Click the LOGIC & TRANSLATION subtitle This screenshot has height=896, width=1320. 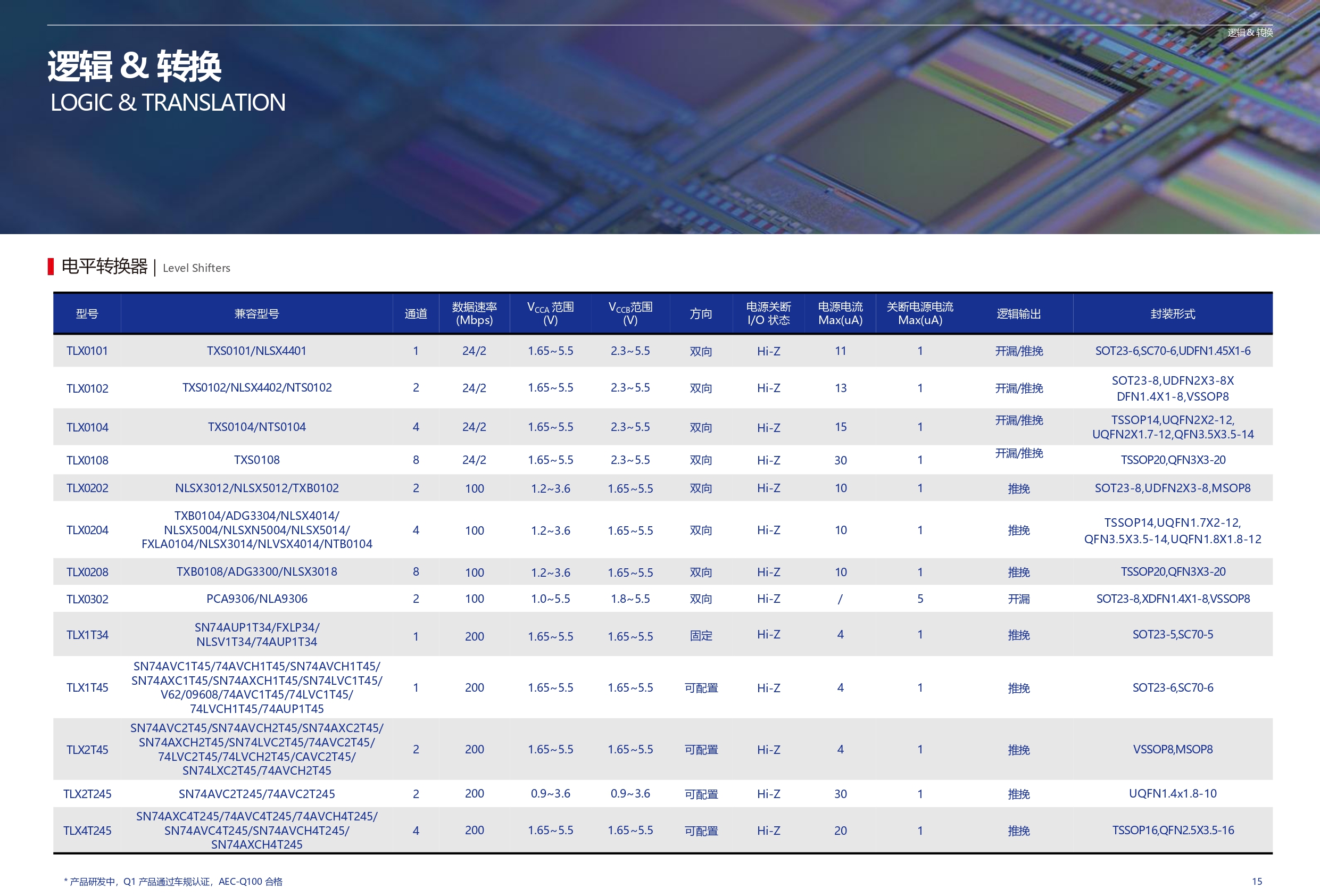tap(168, 103)
